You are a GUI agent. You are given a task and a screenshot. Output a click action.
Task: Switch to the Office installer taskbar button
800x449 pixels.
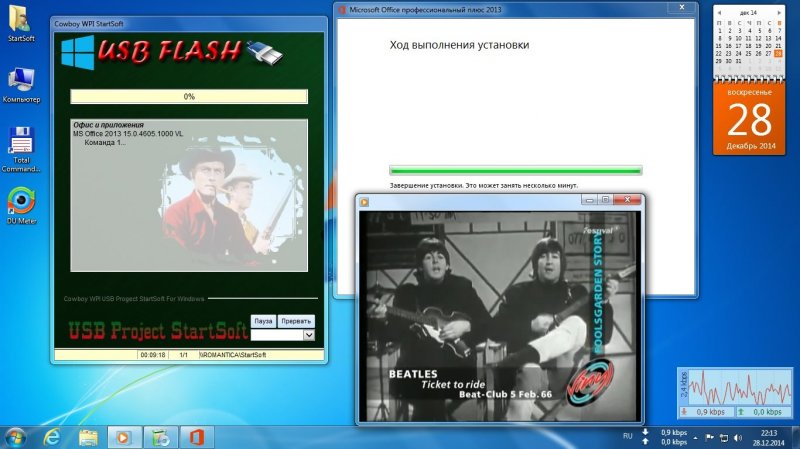tap(197, 437)
